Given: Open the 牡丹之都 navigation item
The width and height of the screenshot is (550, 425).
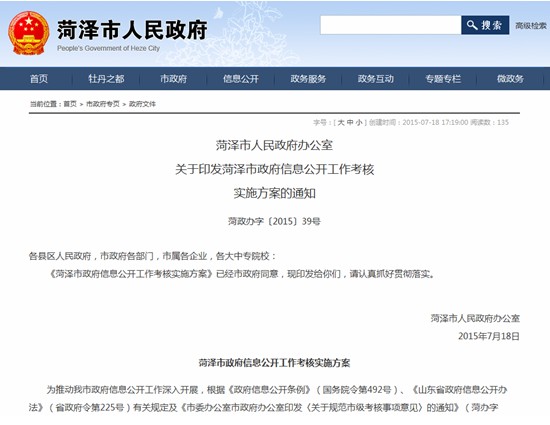Looking at the screenshot, I should tap(106, 79).
